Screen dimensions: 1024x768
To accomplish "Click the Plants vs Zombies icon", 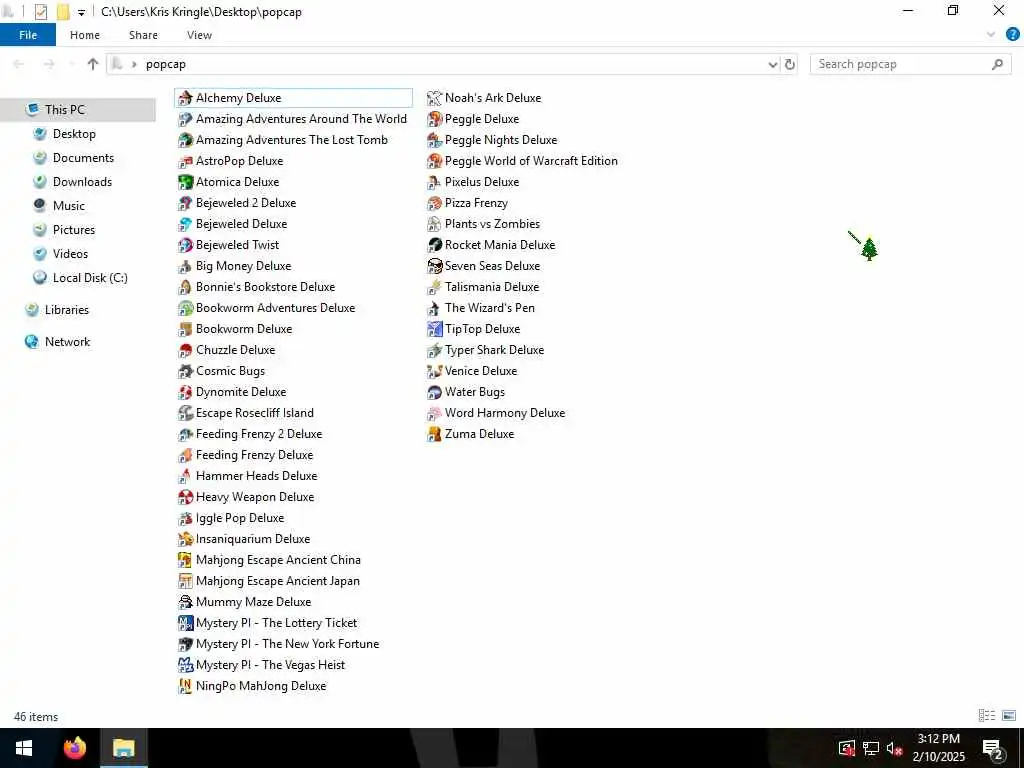I will tap(434, 225).
